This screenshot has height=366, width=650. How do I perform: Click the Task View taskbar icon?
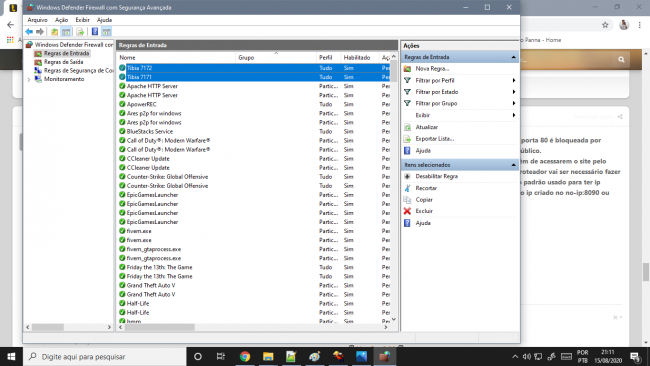click(221, 356)
